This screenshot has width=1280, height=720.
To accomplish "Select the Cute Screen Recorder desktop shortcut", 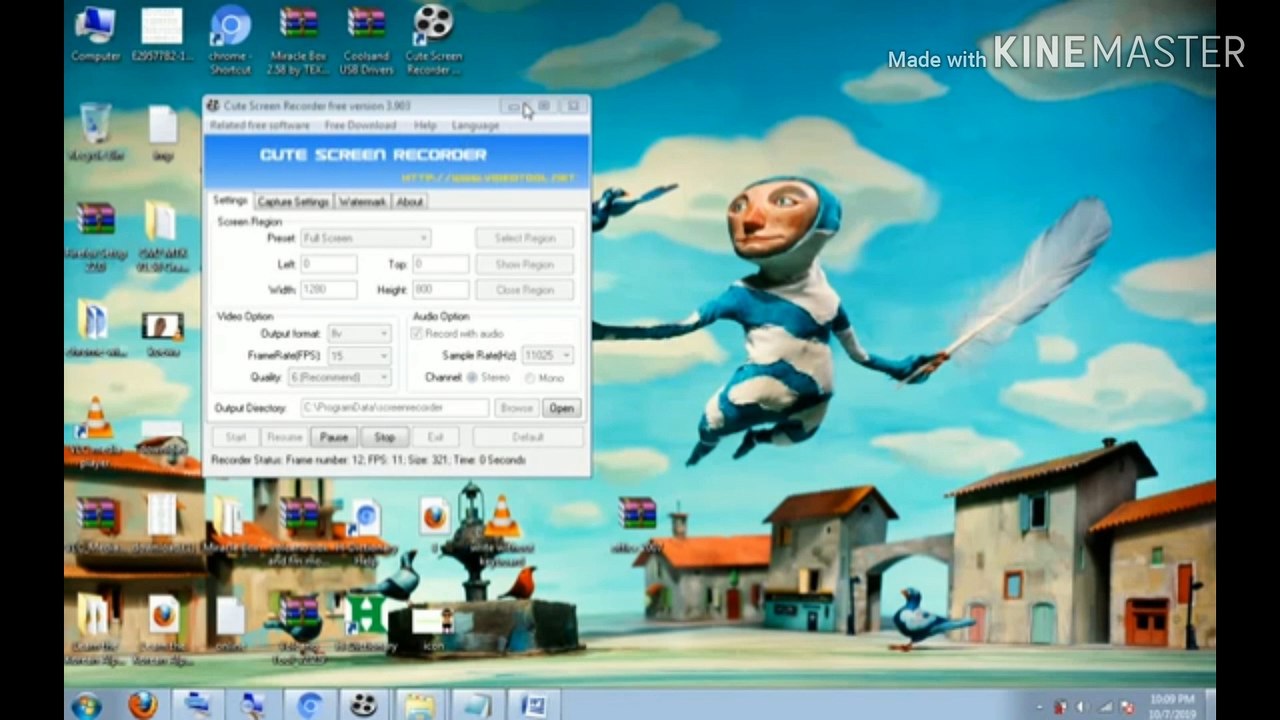I will coord(433,40).
